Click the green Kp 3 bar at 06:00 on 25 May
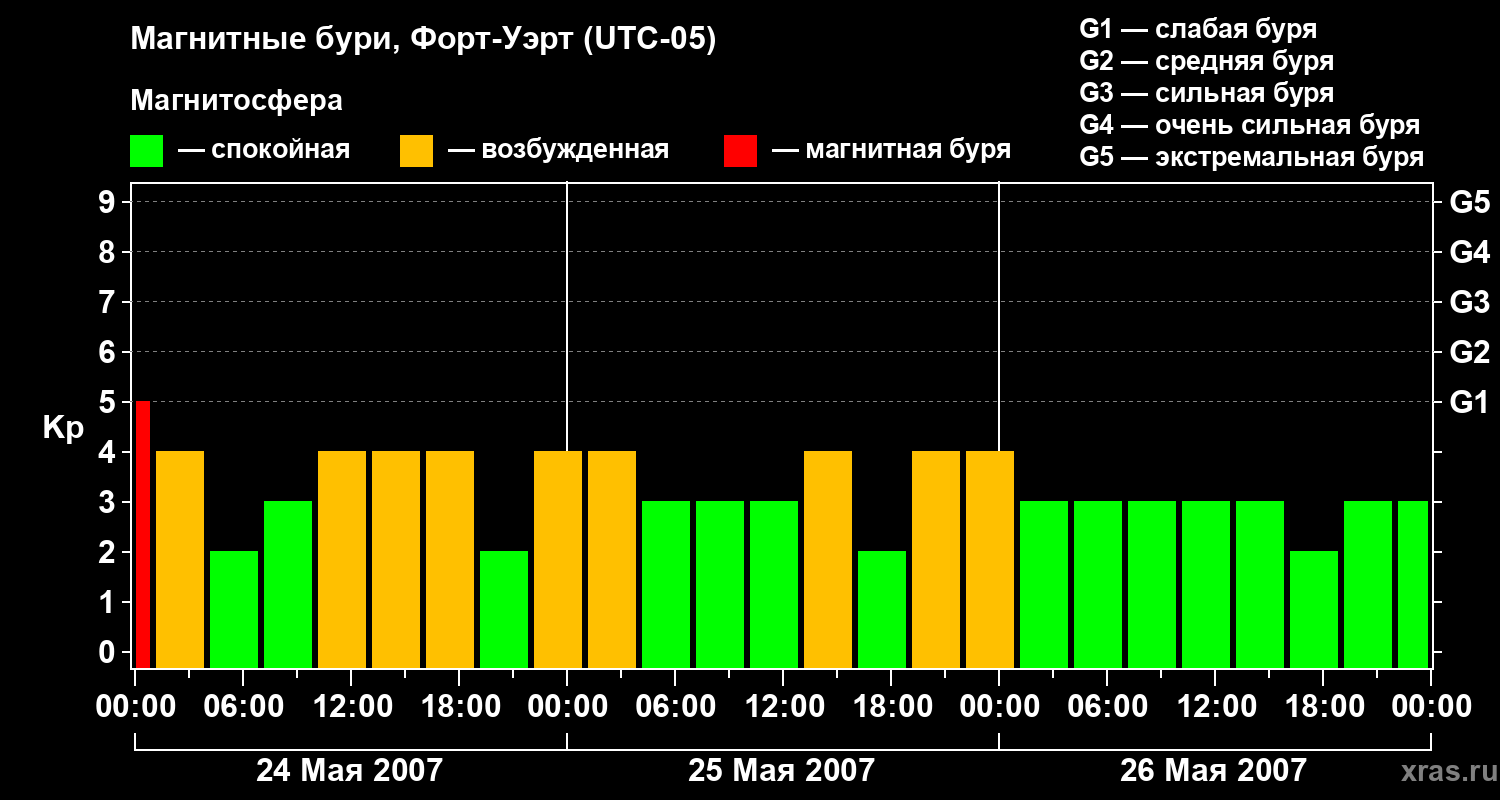 point(666,584)
